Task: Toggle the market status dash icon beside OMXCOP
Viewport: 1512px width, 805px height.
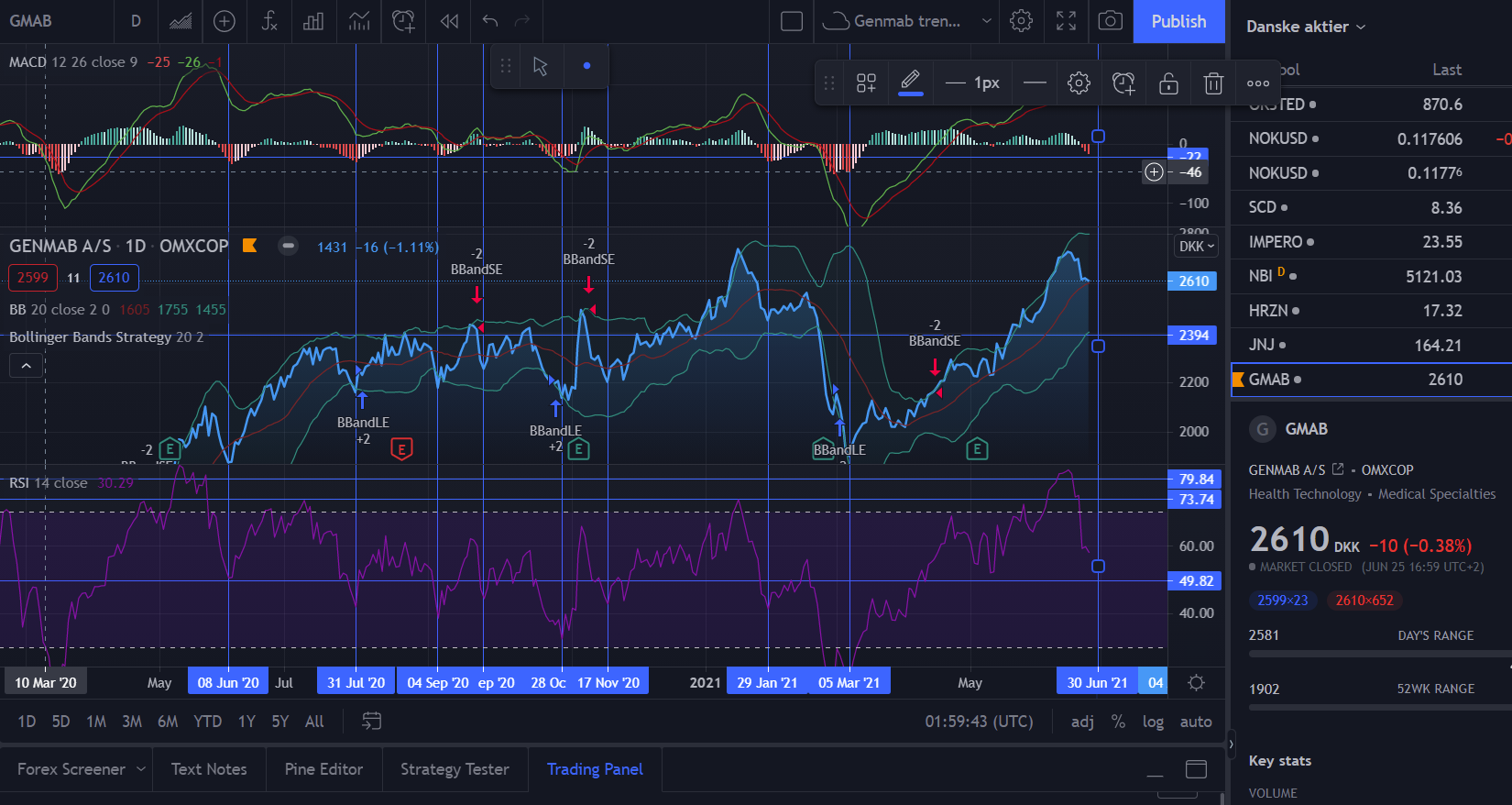Action: (288, 246)
